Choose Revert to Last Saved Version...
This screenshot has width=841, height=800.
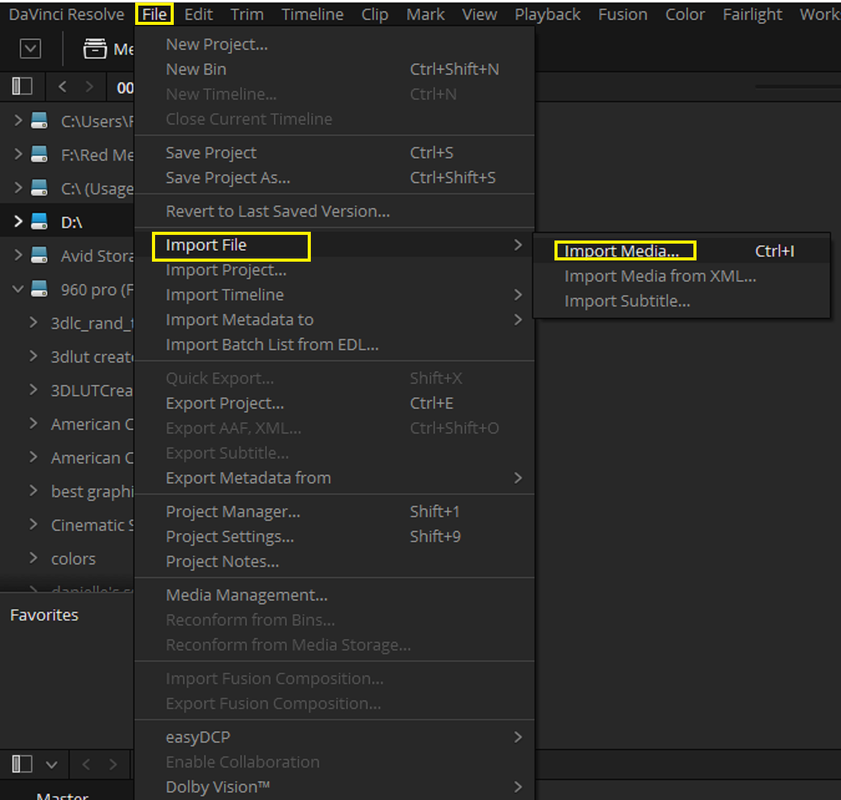coord(335,211)
